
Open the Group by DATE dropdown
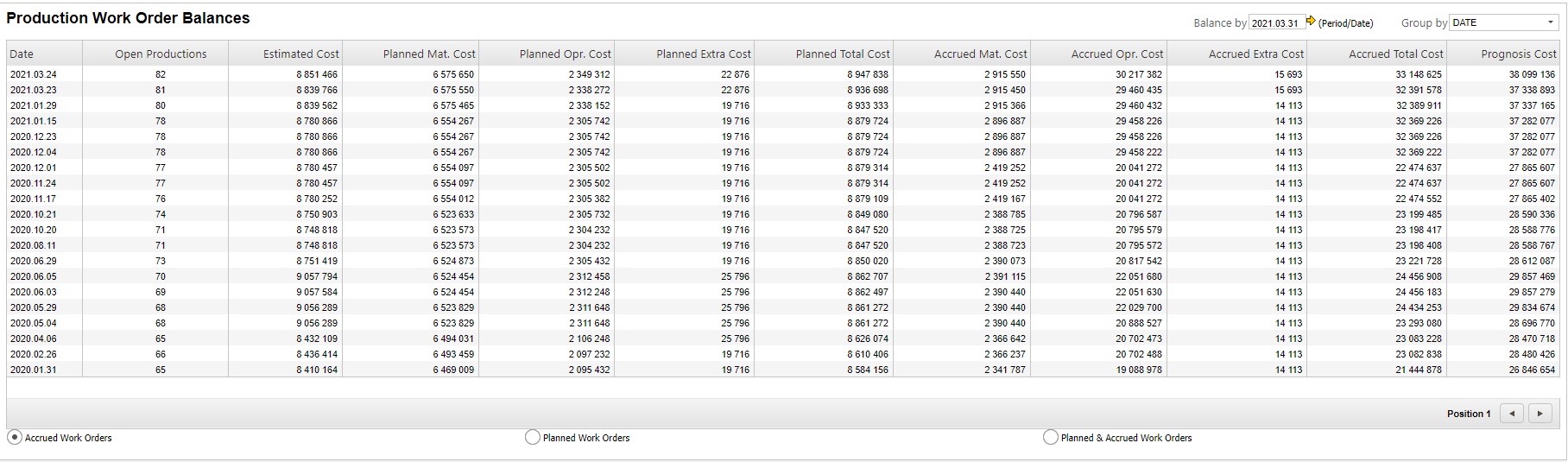(1550, 22)
